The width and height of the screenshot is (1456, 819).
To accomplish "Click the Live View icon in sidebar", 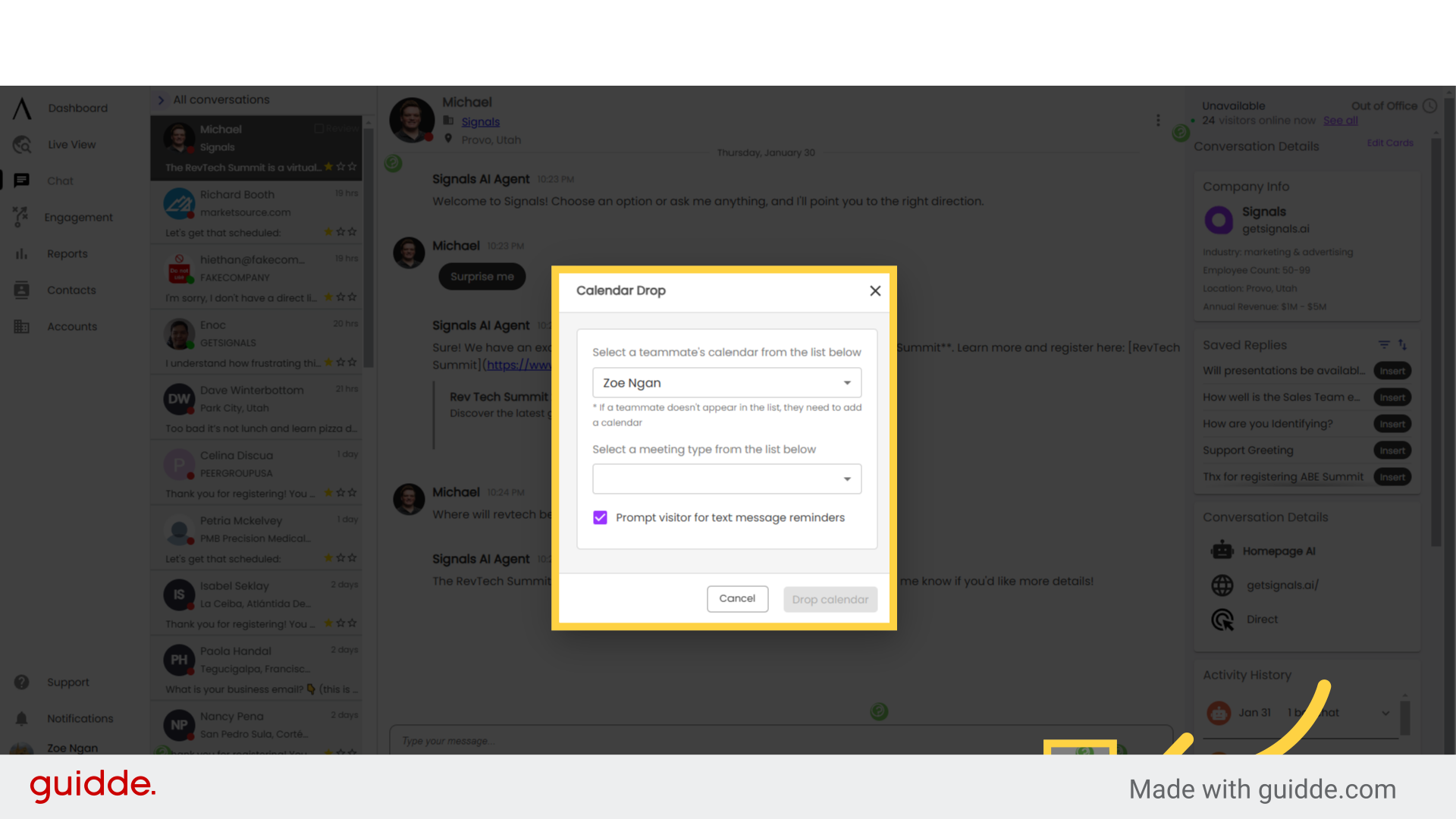I will pyautogui.click(x=22, y=145).
